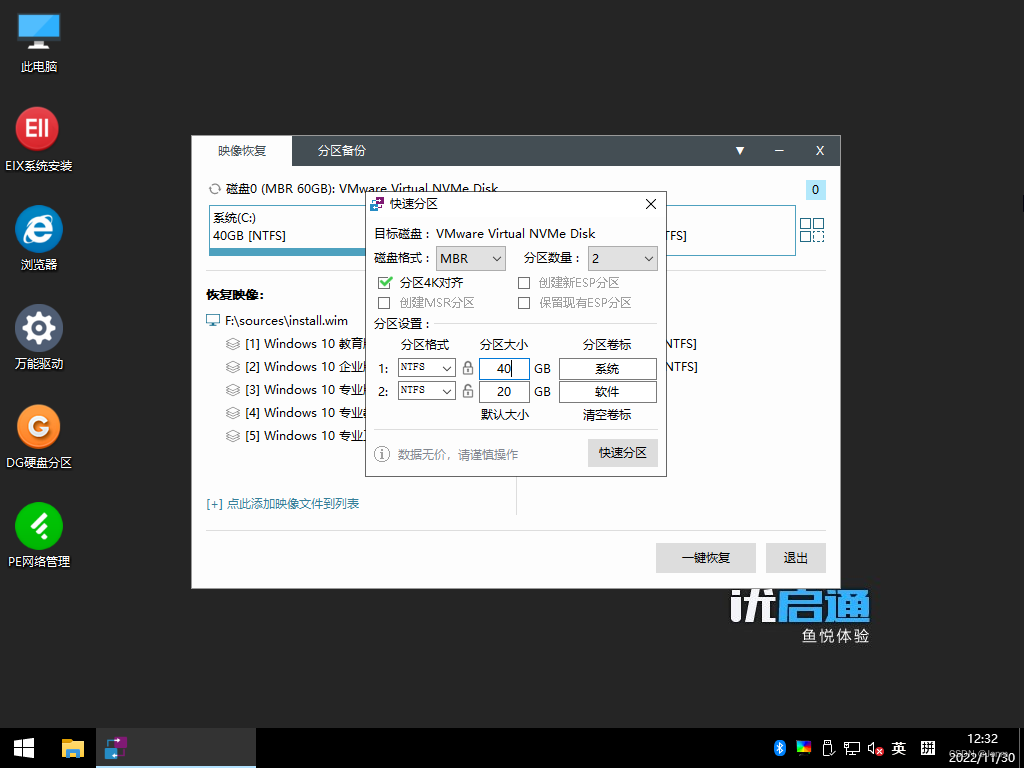Viewport: 1024px width, 768px height.
Task: Click the 快速分区 button
Action: coord(622,453)
